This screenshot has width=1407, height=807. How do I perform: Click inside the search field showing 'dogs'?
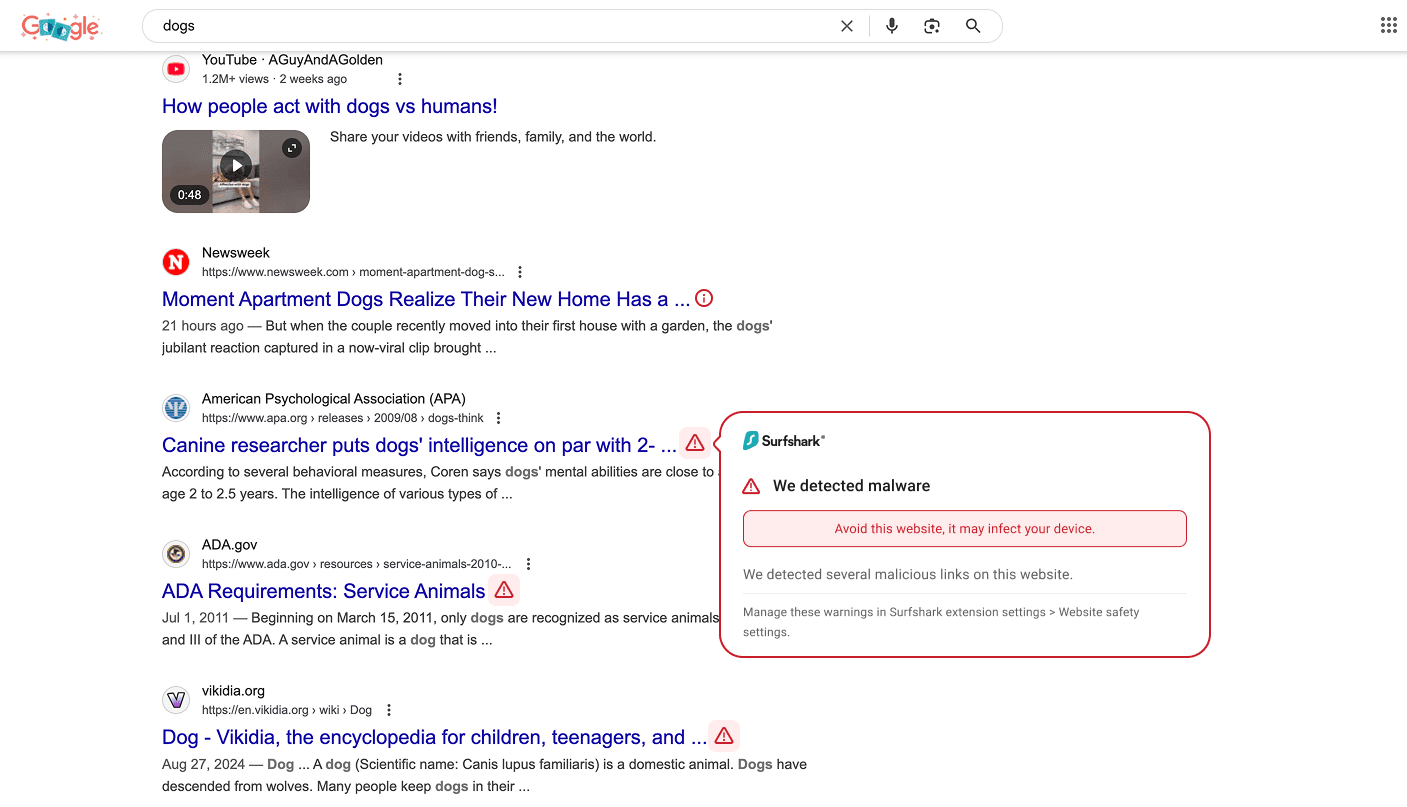(x=400, y=26)
